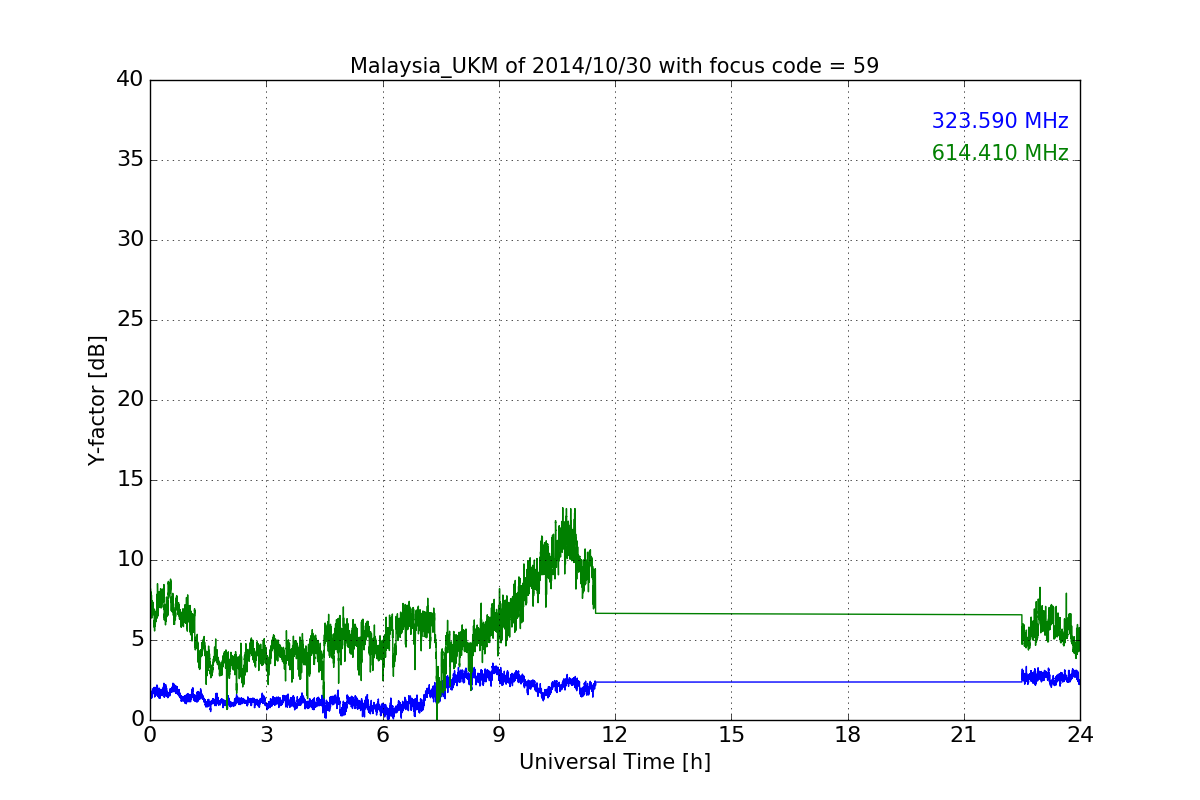Click the x-axis tick label 24
1200x800 pixels.
click(1080, 735)
